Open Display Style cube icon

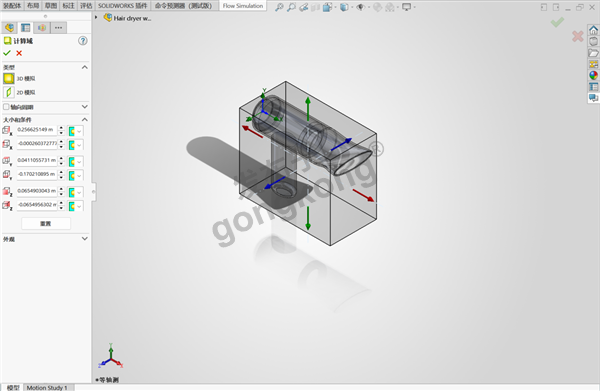coord(344,7)
